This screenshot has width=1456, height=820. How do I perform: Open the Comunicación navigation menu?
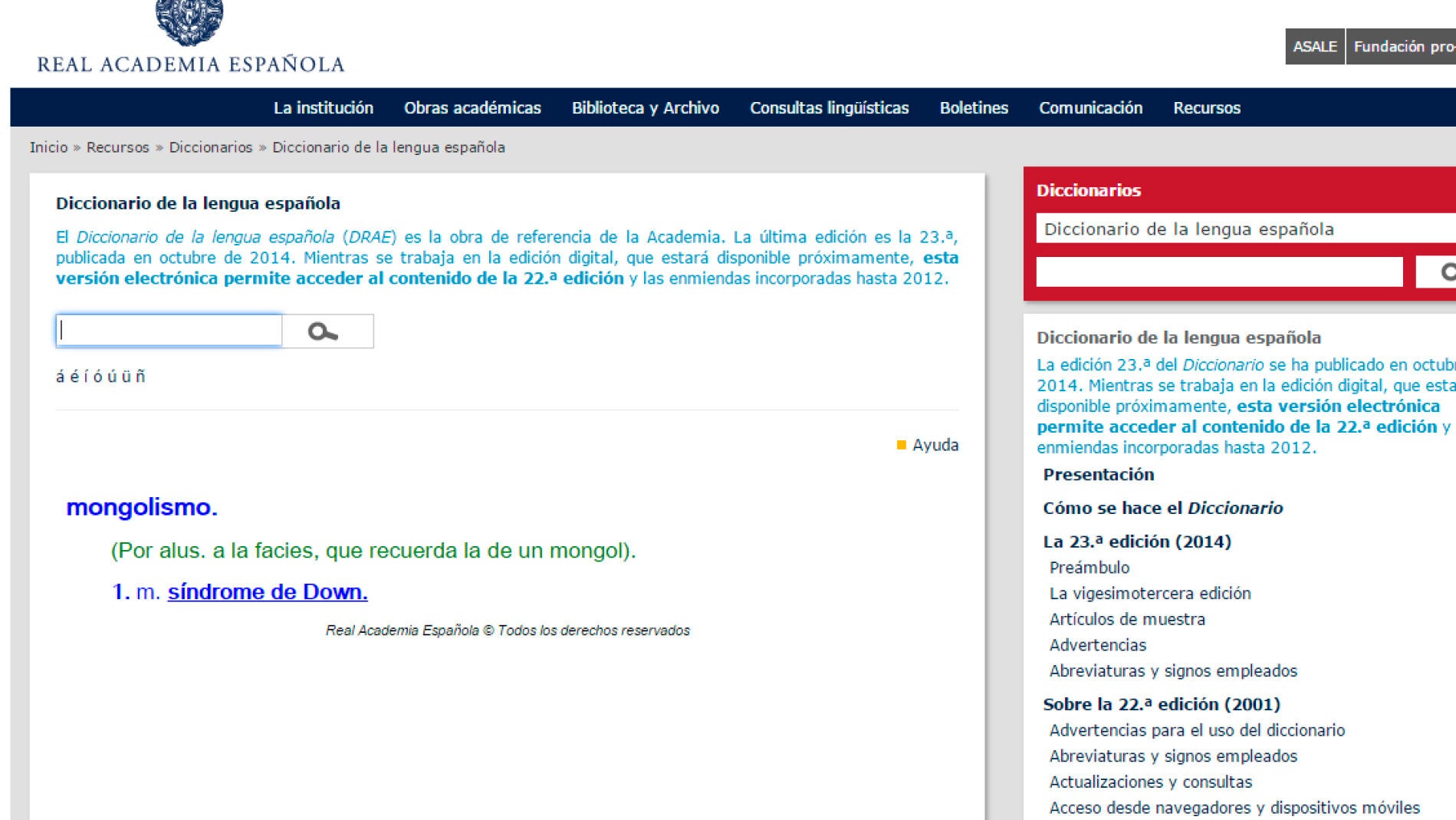pyautogui.click(x=1090, y=107)
